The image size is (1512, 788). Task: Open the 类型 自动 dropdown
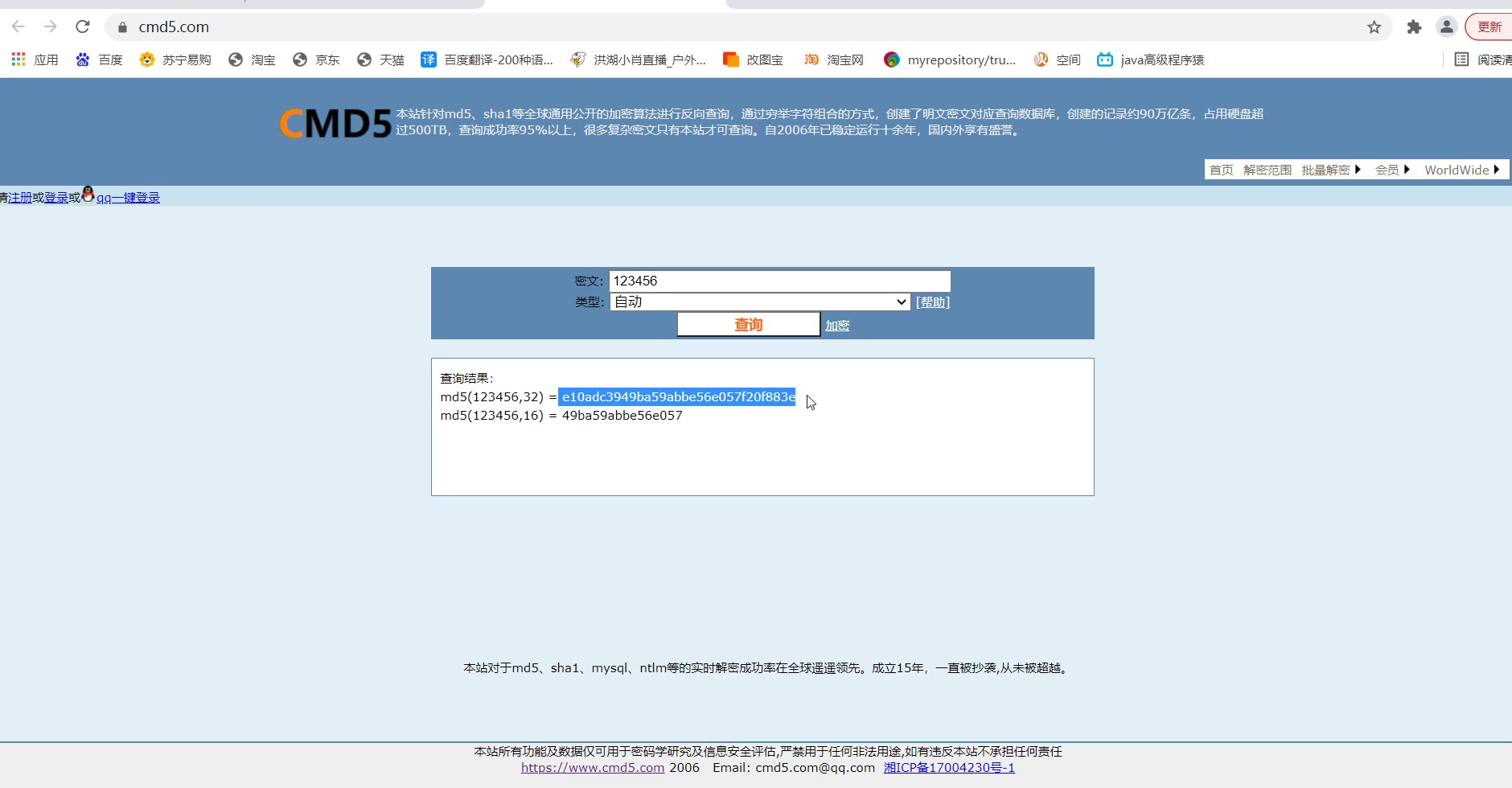[x=760, y=302]
